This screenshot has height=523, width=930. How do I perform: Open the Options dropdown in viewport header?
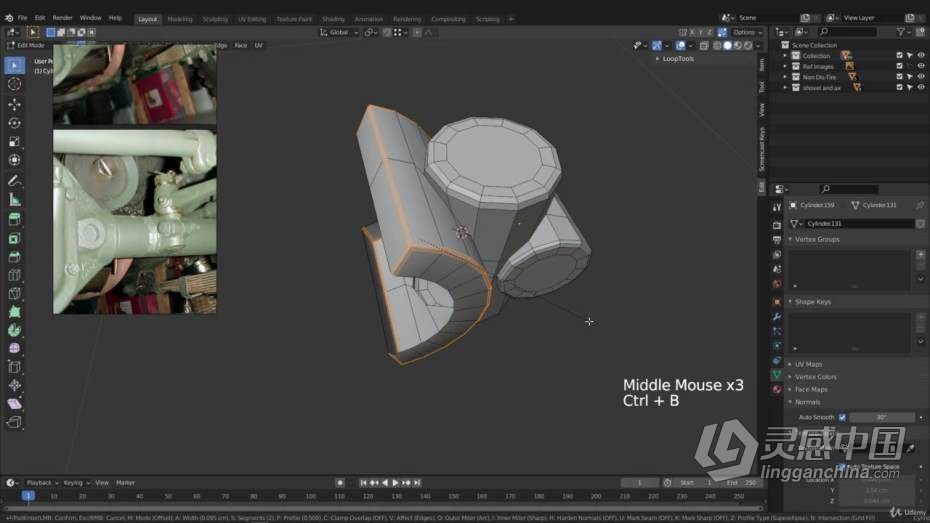(746, 33)
